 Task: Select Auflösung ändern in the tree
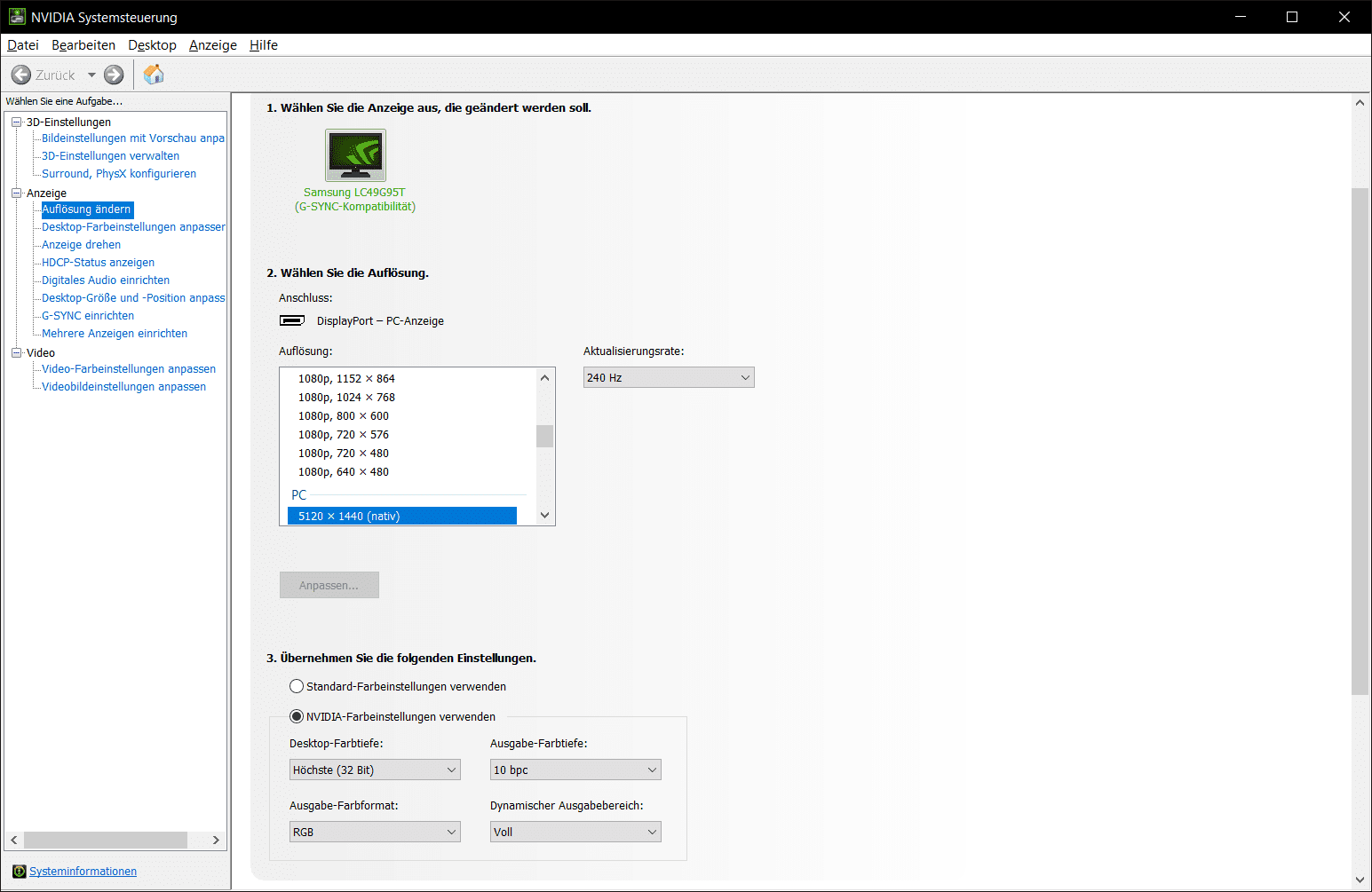click(87, 209)
